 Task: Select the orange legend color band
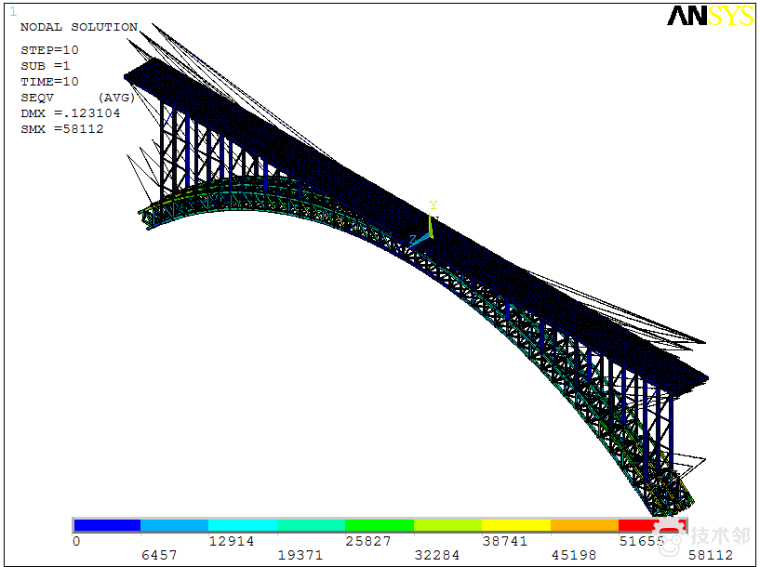tap(584, 525)
